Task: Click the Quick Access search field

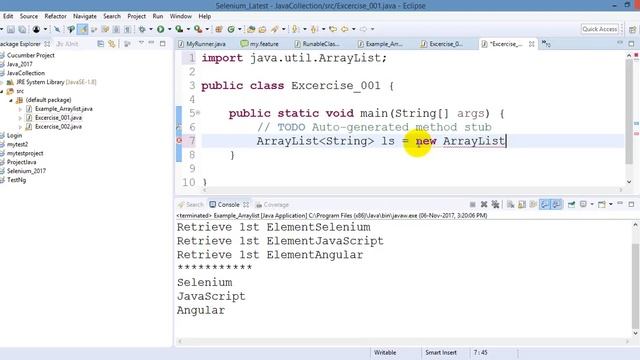Action: 600,29
